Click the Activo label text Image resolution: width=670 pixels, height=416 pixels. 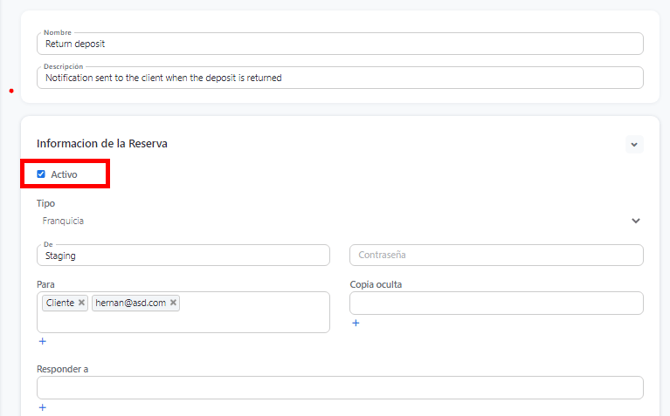tap(64, 174)
